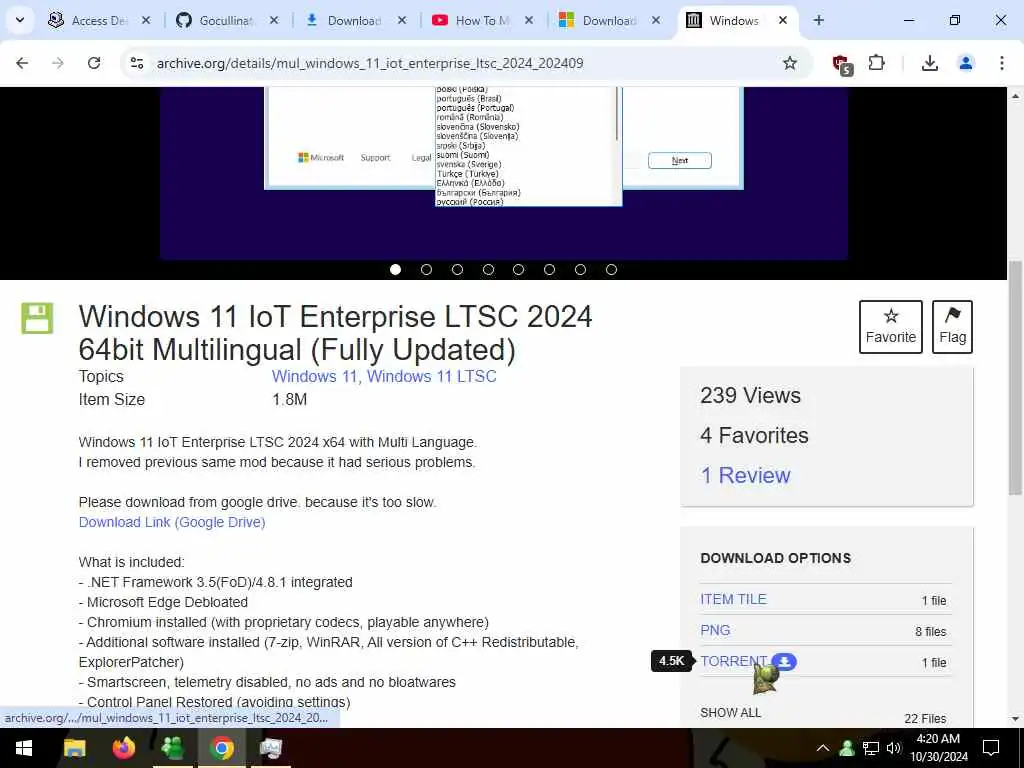Open the green people app on taskbar
1024x768 pixels.
172,748
